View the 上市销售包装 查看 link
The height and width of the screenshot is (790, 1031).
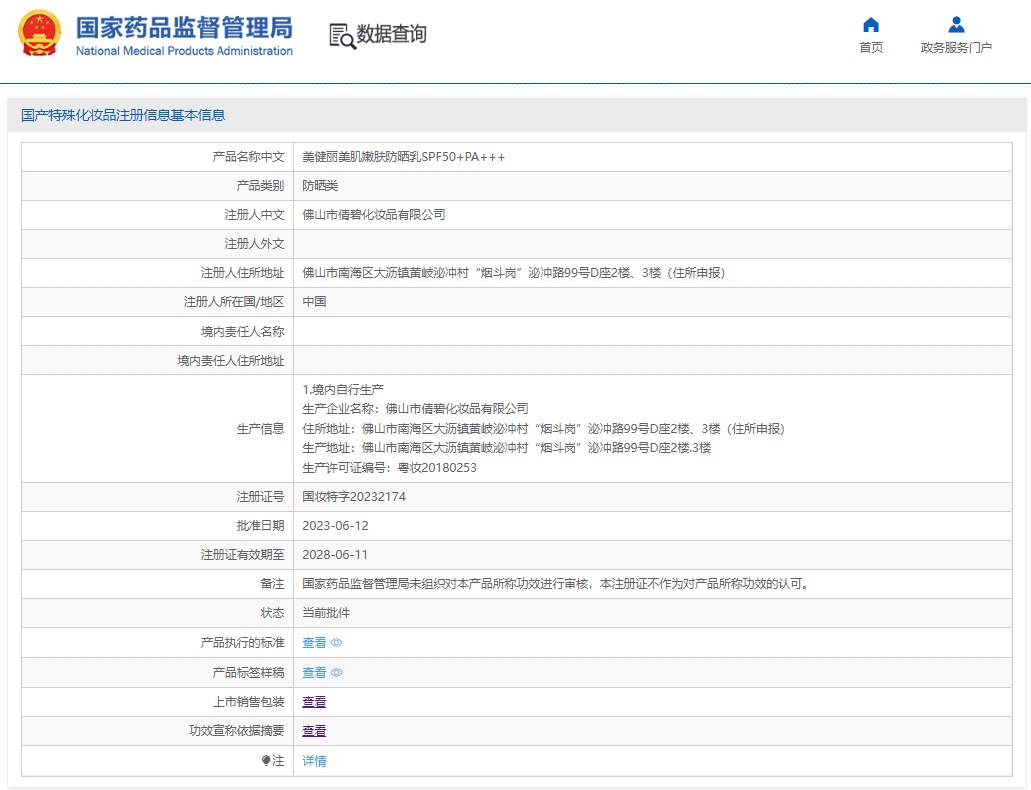314,702
